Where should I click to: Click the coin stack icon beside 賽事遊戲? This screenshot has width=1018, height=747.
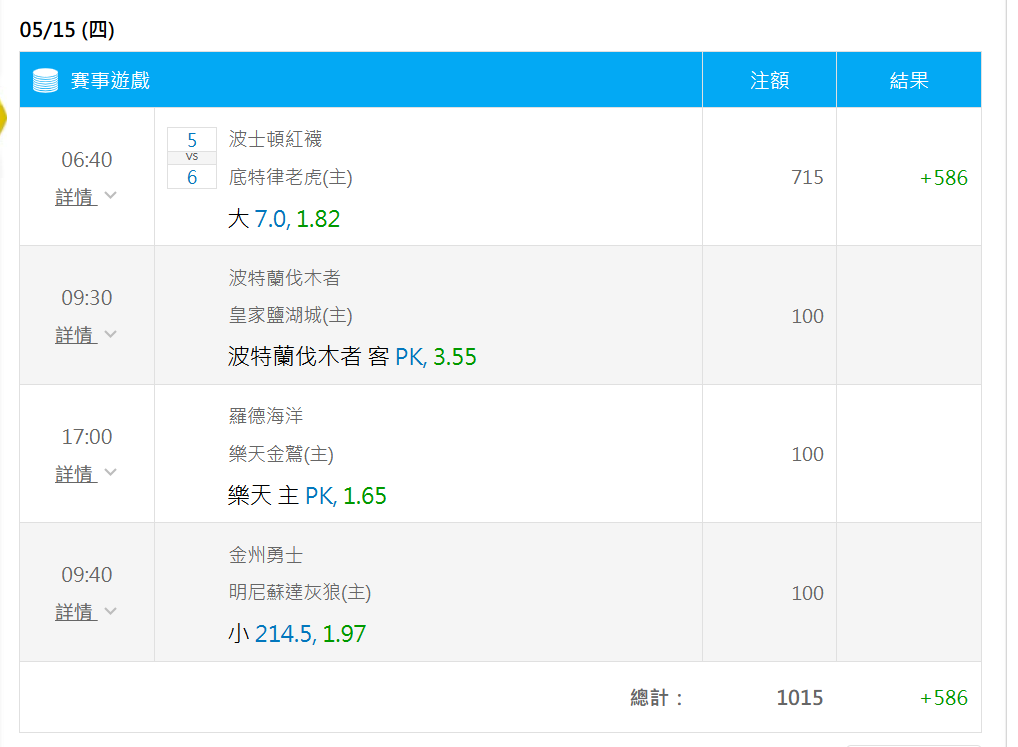point(45,80)
